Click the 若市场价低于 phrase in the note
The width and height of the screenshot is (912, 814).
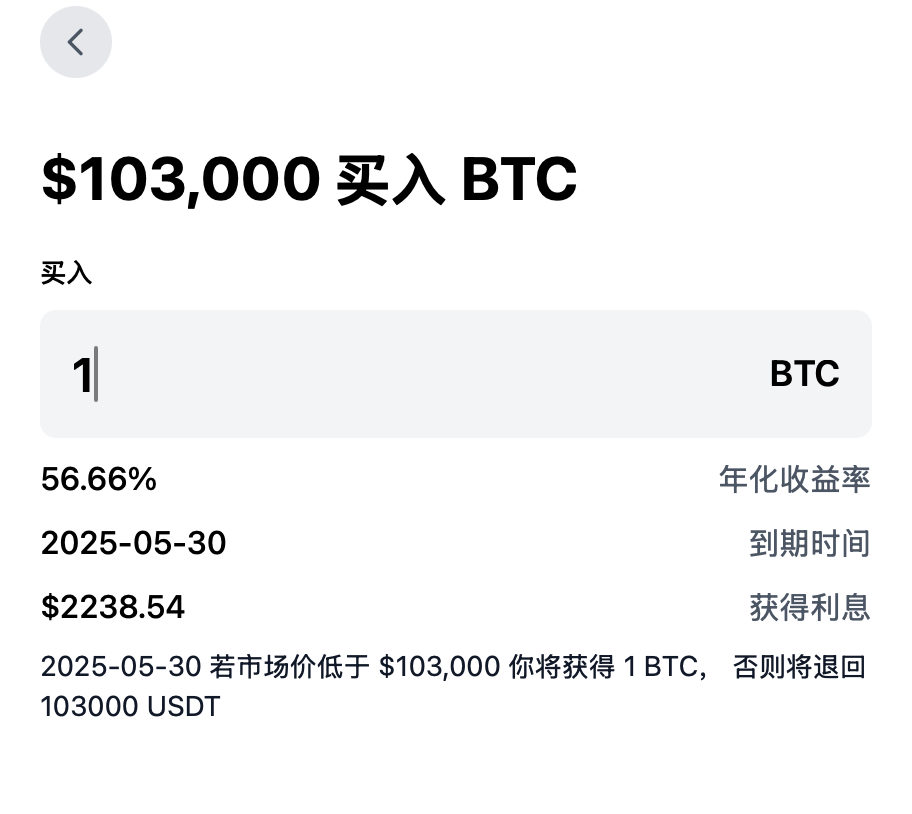point(290,666)
